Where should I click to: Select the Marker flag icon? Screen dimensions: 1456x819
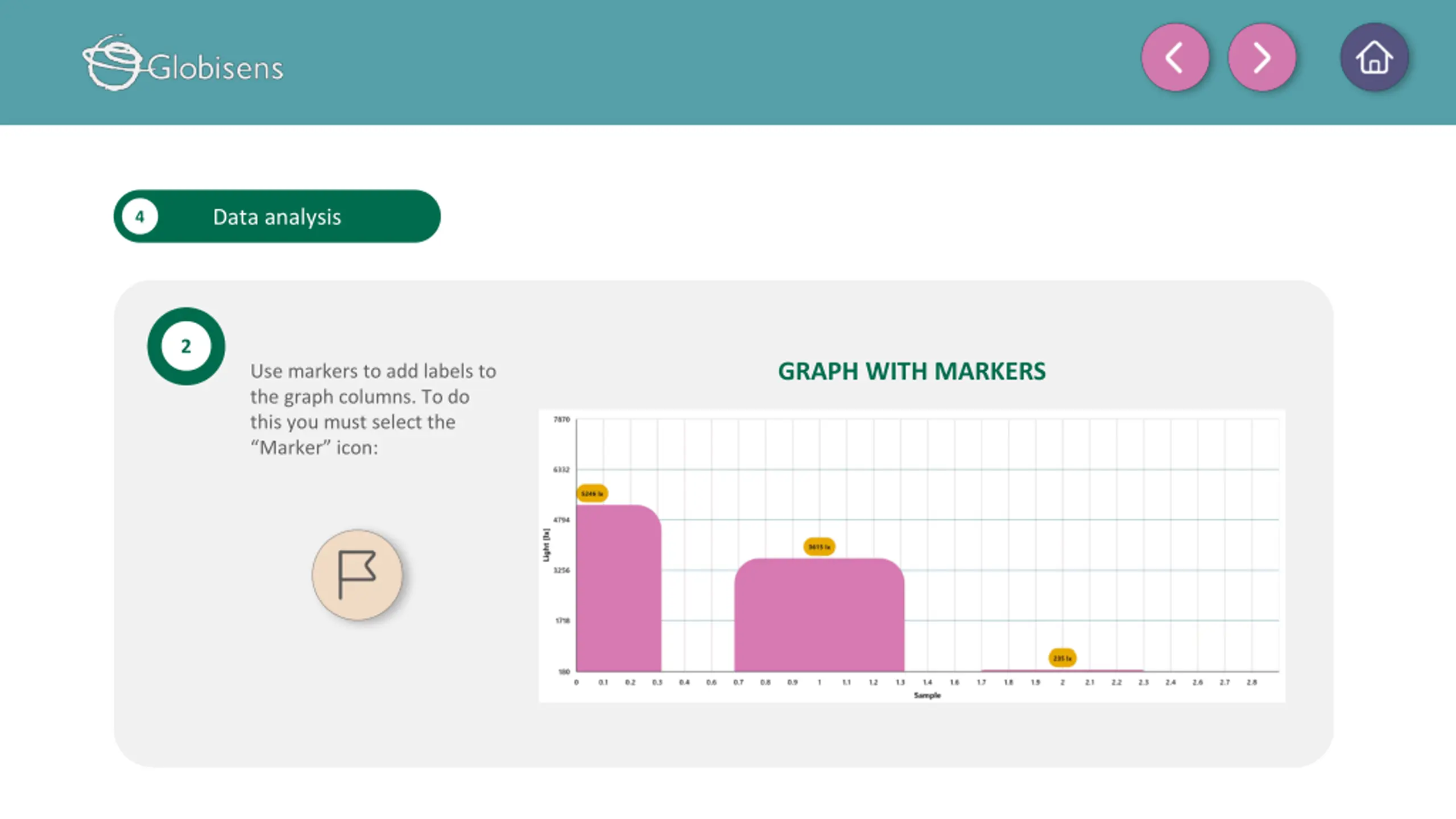point(357,575)
